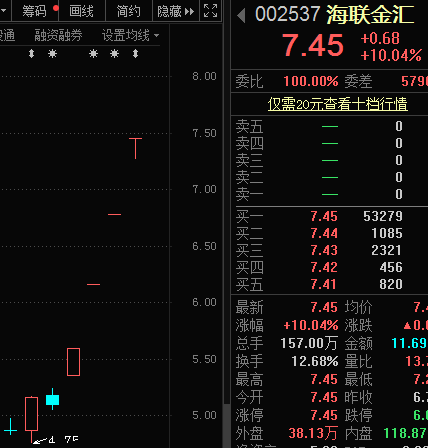Viewport: 428px width, 448px height.
Task: Select the T-shaped candlestick near 7.50
Action: coord(135,148)
